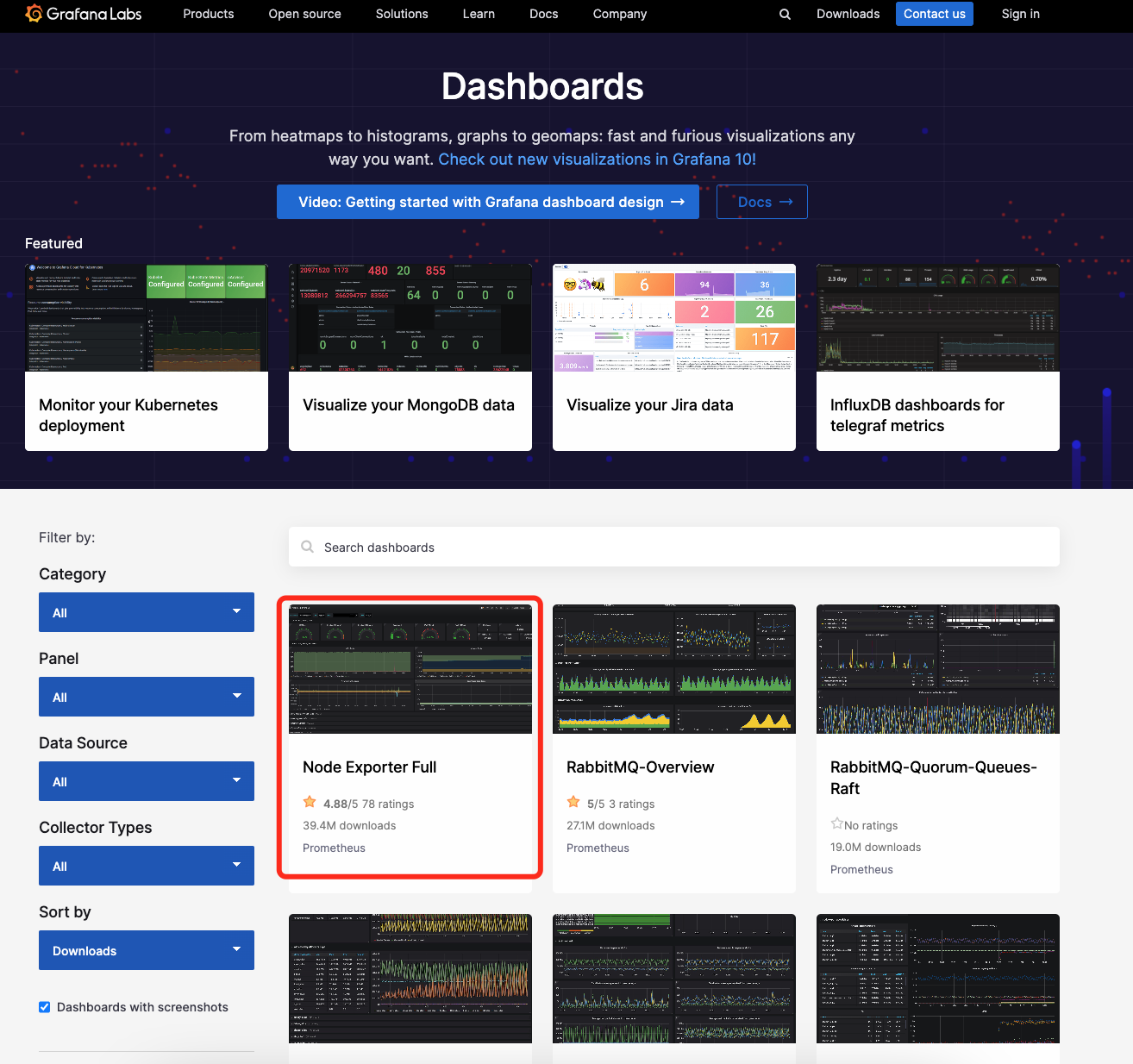The height and width of the screenshot is (1064, 1133).
Task: Click the magnifier icon in Search dashboards field
Action: (307, 547)
